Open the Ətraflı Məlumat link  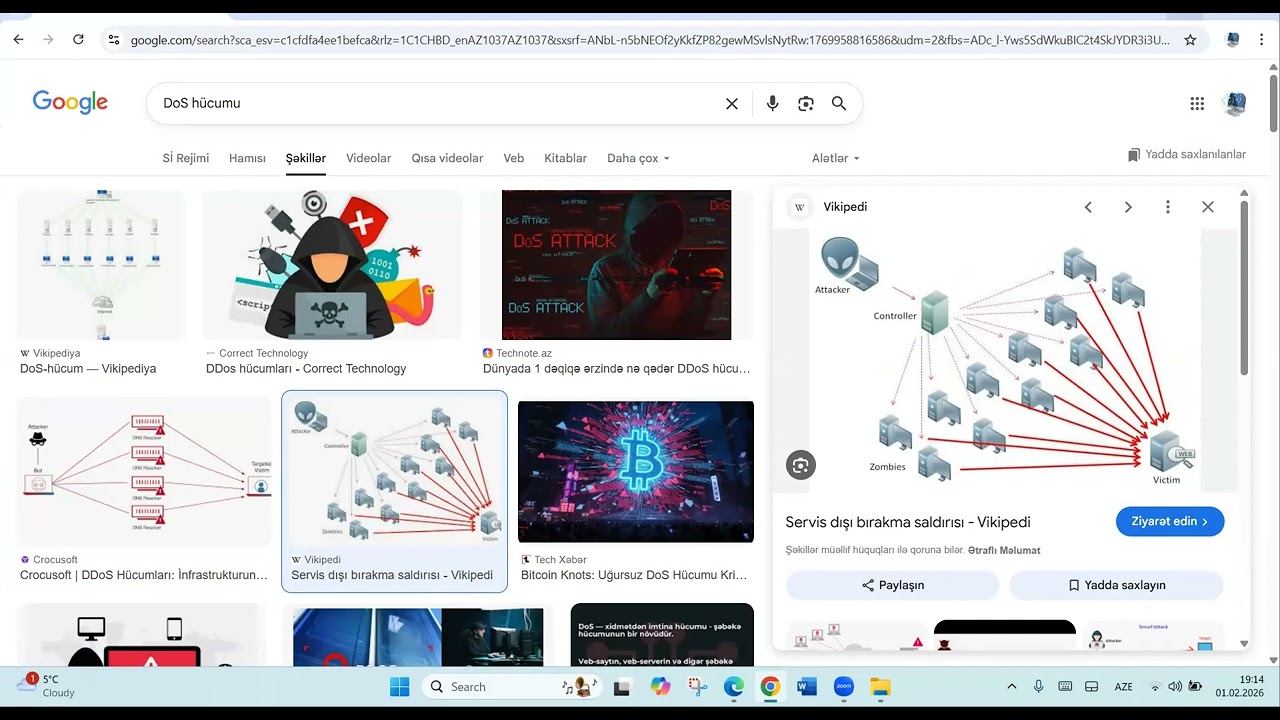point(1004,550)
